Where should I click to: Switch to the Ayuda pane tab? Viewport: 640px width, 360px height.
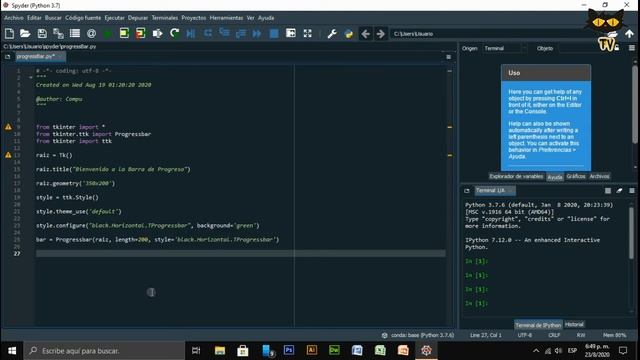(x=555, y=177)
